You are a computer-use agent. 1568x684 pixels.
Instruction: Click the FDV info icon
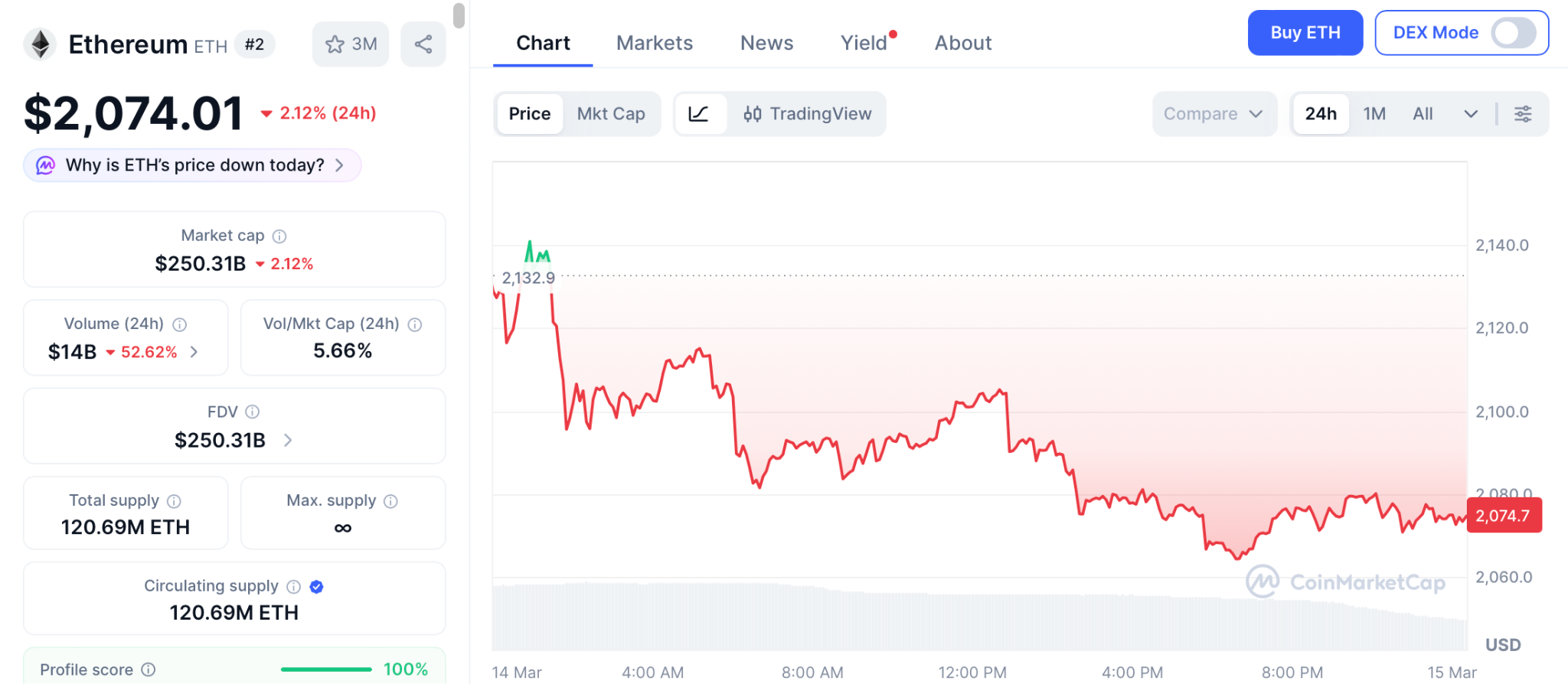[x=253, y=412]
